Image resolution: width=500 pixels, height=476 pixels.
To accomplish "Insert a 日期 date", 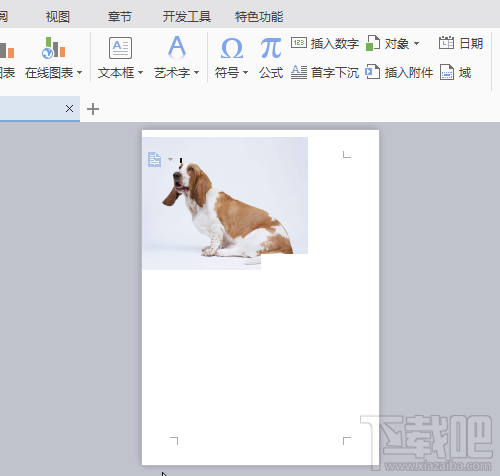I will (461, 43).
